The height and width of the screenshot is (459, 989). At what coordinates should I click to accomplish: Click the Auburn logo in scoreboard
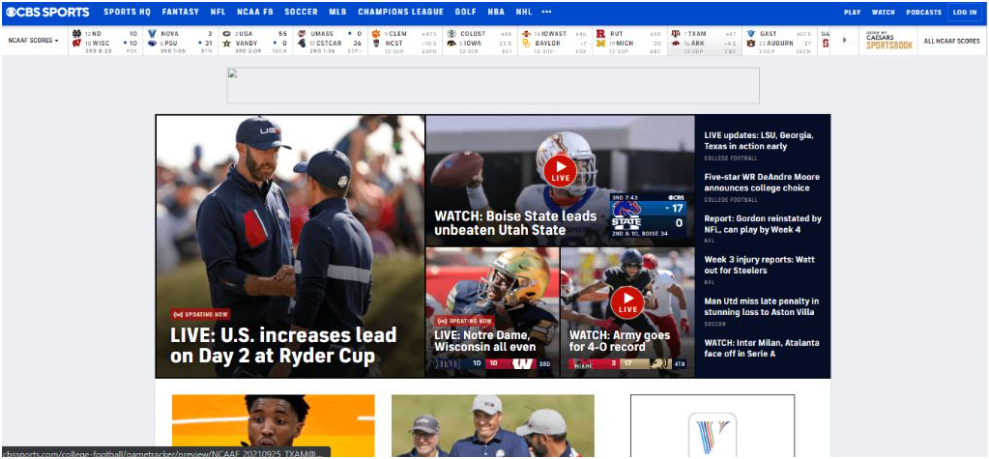click(x=751, y=44)
